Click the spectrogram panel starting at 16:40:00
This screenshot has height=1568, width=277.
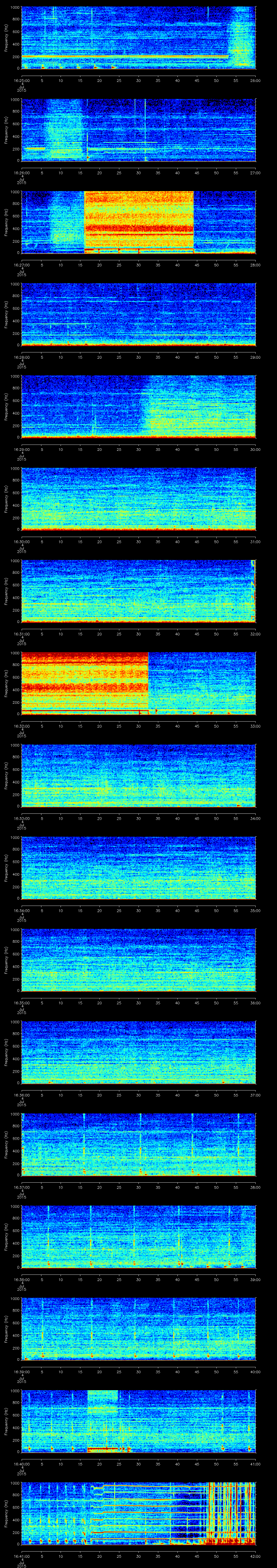tap(138, 1422)
